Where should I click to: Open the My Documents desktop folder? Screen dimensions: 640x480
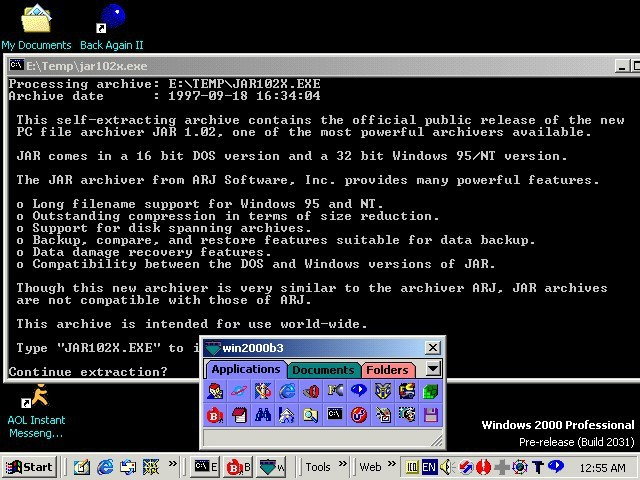tap(36, 27)
